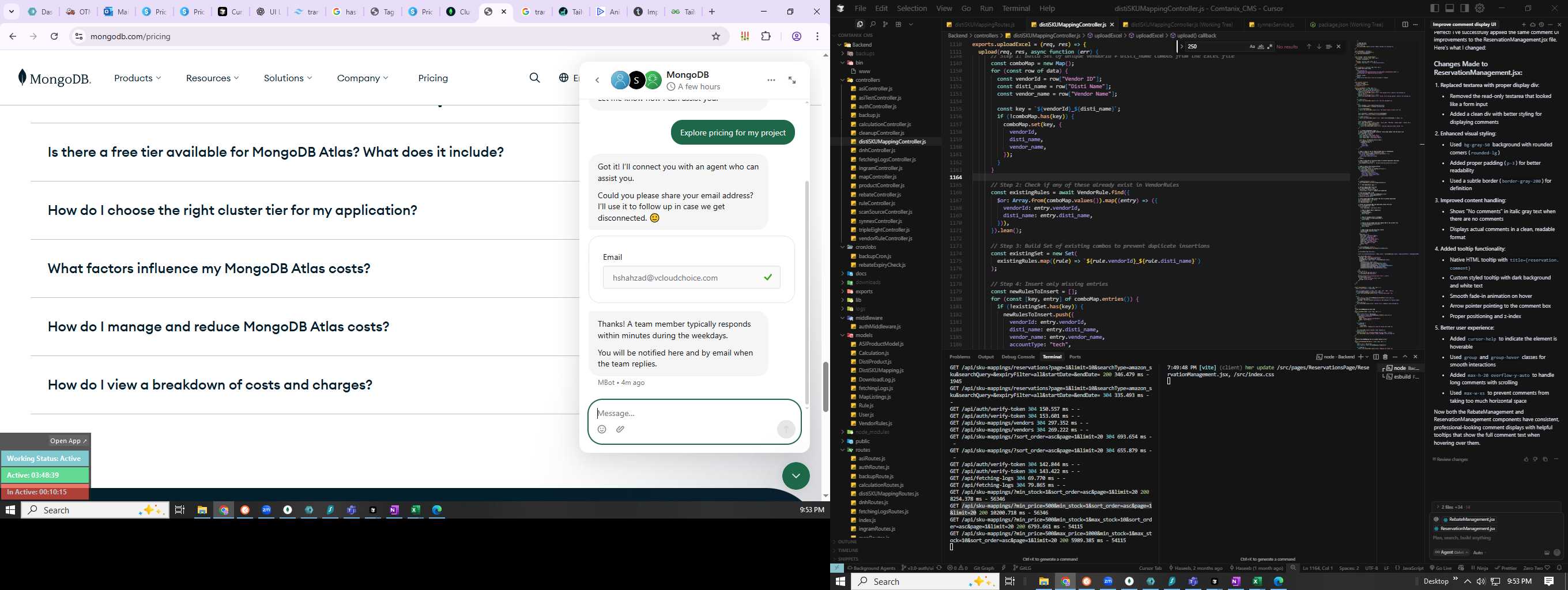The width and height of the screenshot is (1568, 590).
Task: Switch to Debug Console tab
Action: pyautogui.click(x=1017, y=357)
